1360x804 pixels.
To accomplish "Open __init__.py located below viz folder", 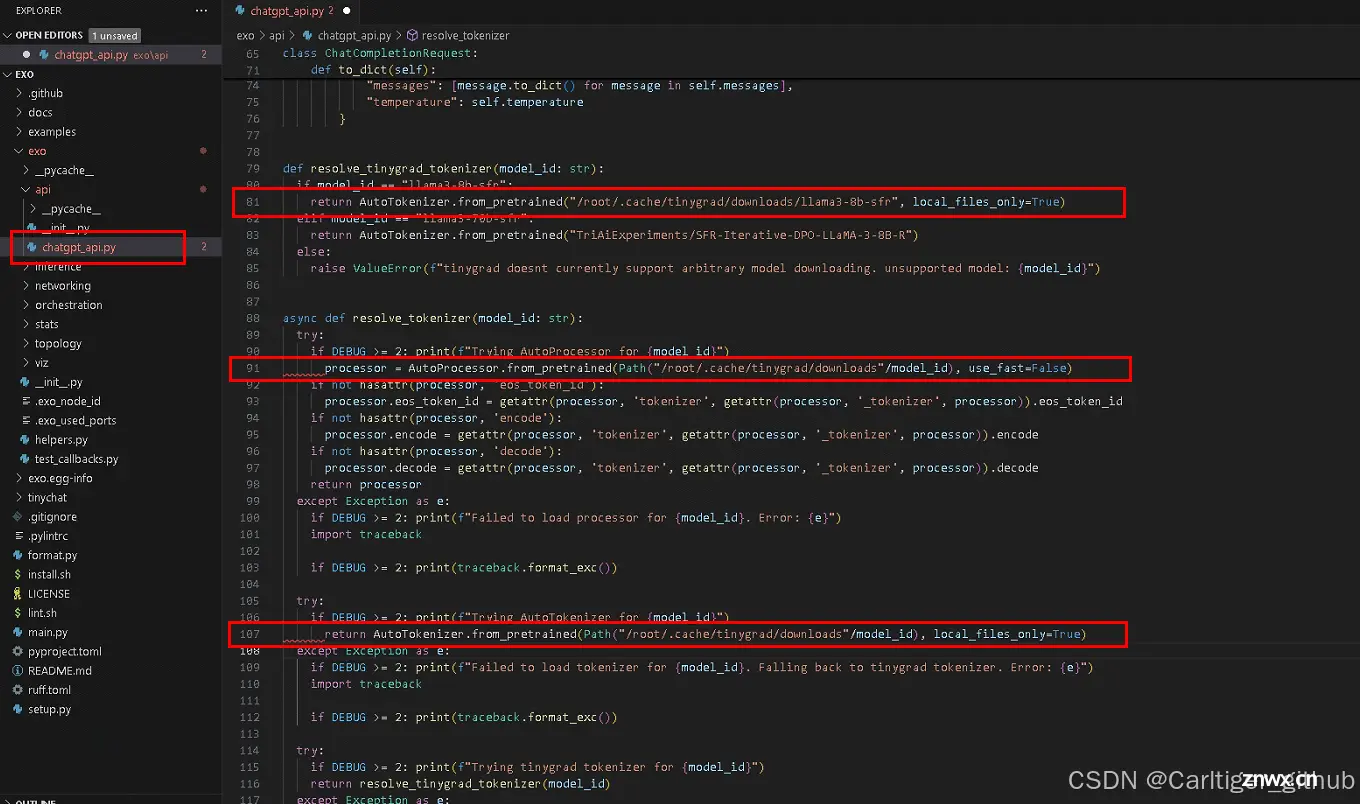I will [58, 382].
